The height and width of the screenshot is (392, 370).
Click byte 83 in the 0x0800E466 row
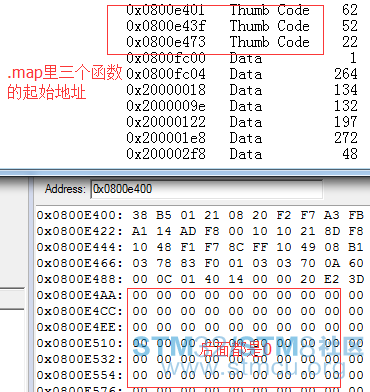tap(188, 263)
